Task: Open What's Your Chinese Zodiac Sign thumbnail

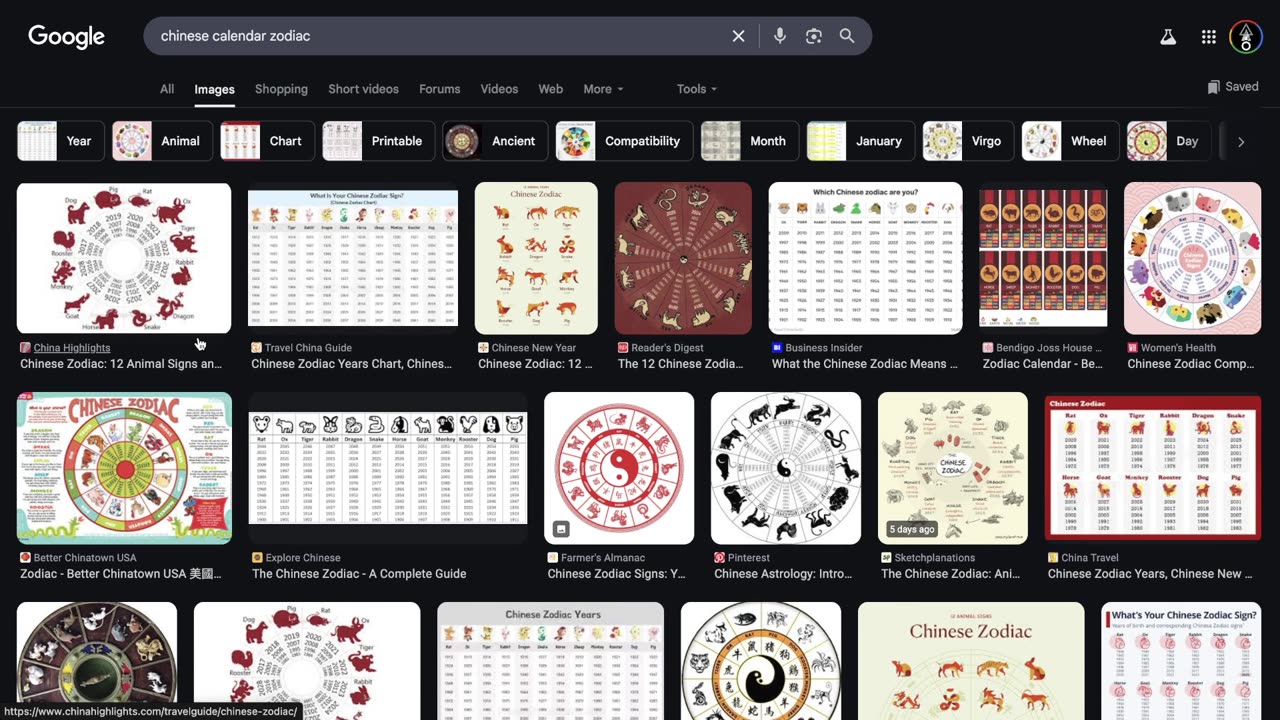Action: [1182, 661]
